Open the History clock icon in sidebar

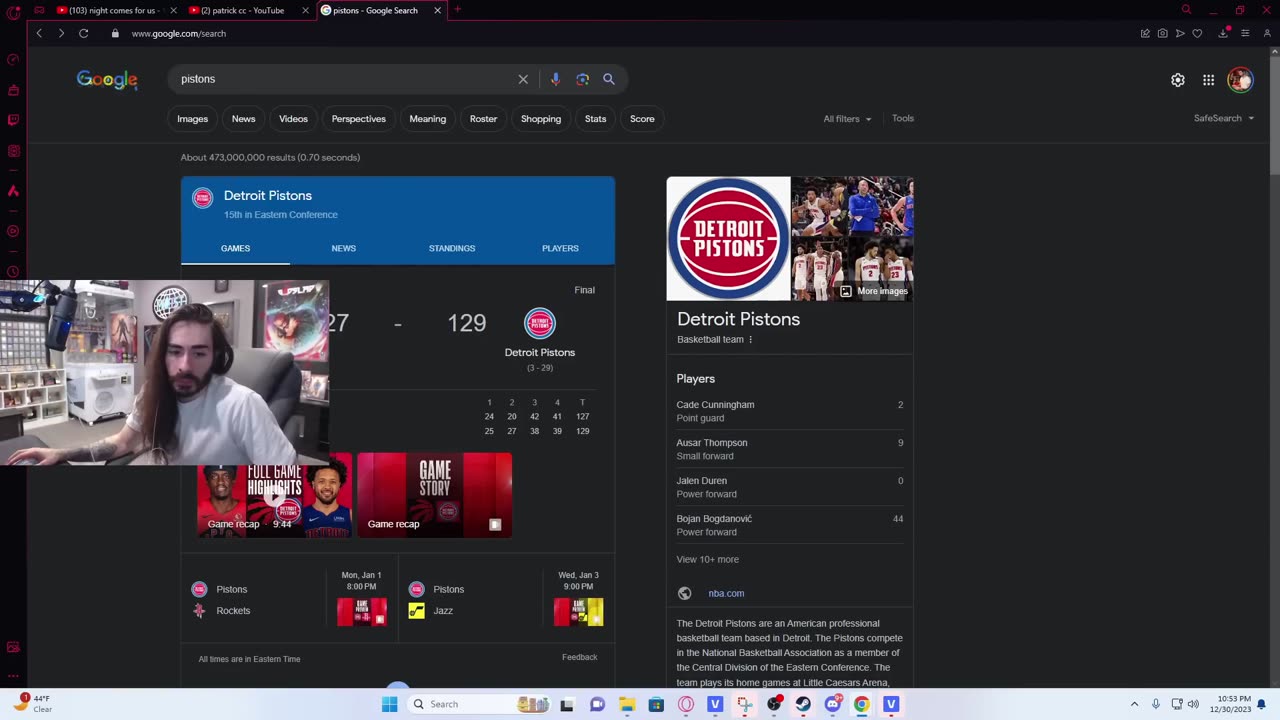pos(13,271)
